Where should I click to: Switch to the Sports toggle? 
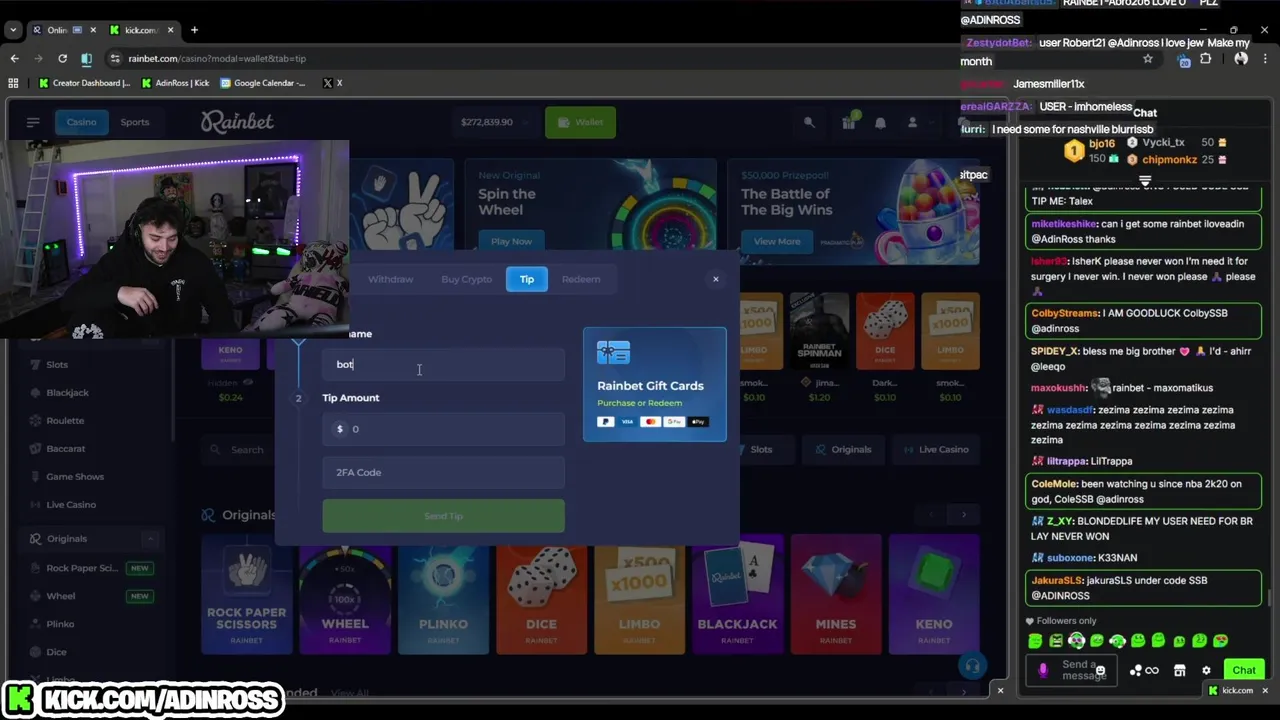click(135, 122)
